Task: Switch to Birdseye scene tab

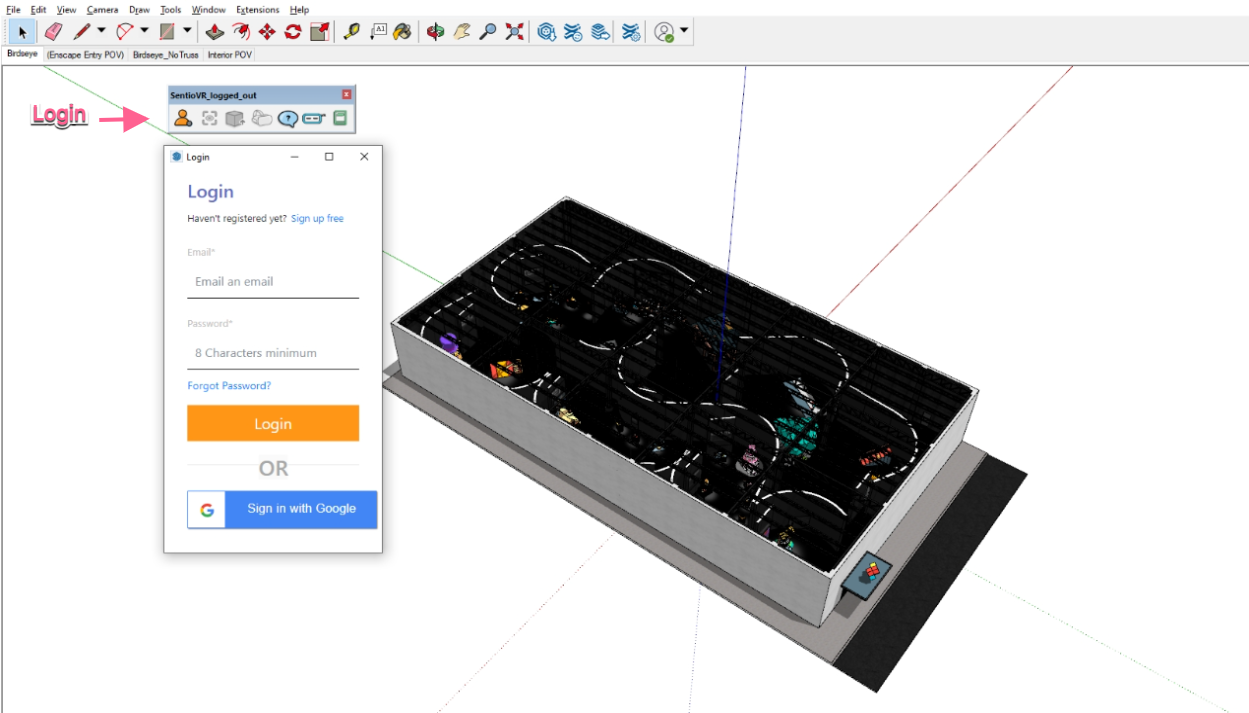Action: (22, 55)
